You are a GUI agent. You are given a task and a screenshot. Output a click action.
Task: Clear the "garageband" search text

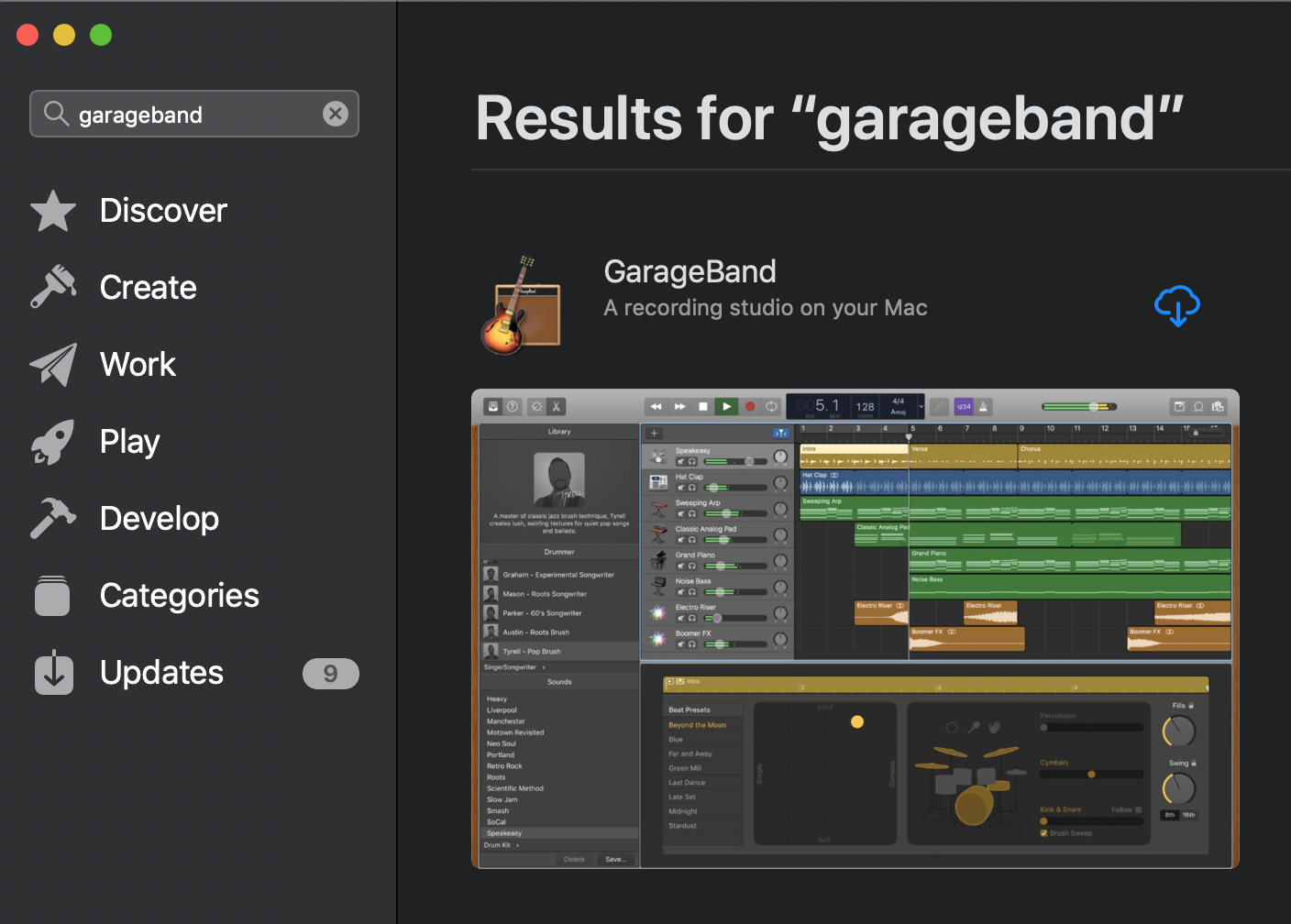click(336, 114)
